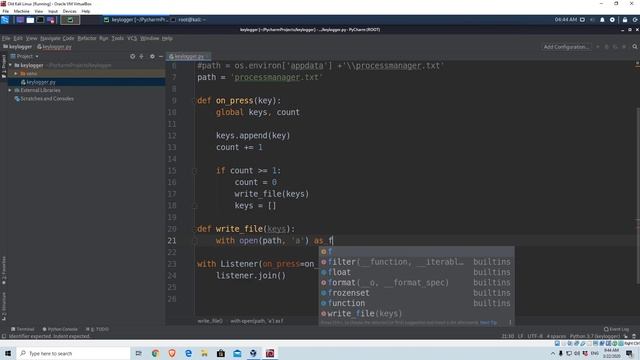Screen dimensions: 640x360
Task: Click Add Configuration button
Action: click(x=566, y=47)
